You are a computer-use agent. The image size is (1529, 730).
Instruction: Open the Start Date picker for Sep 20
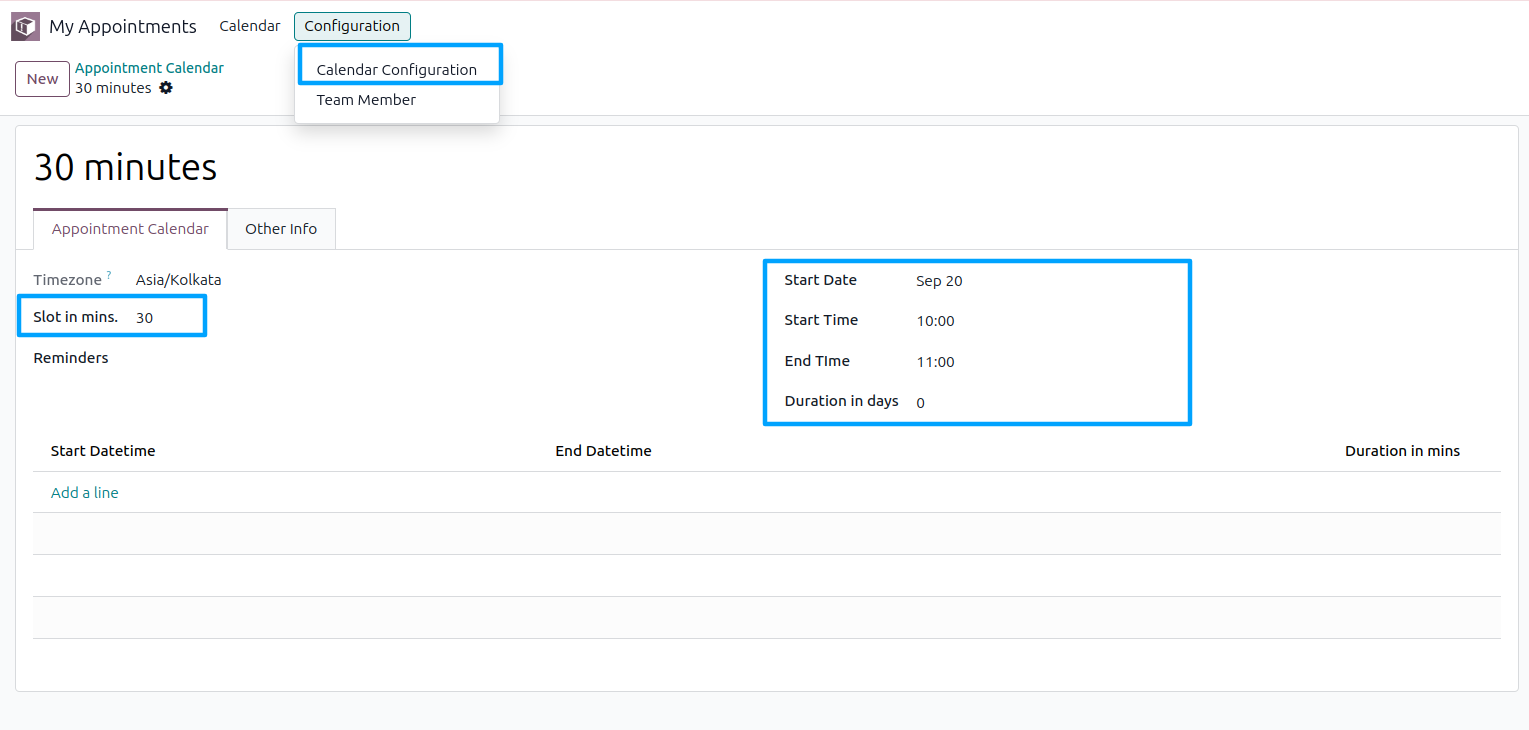coord(939,281)
